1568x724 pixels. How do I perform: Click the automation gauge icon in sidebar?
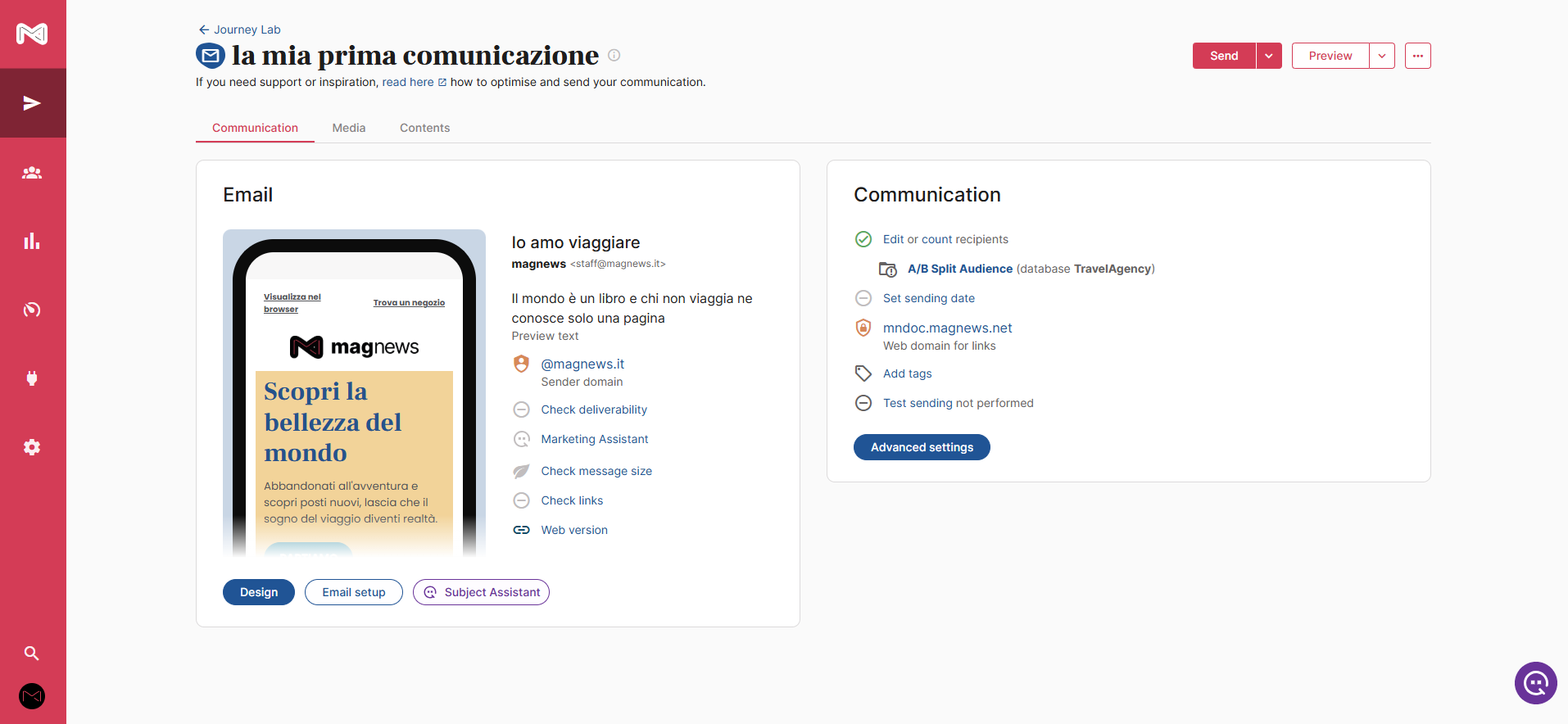[32, 310]
